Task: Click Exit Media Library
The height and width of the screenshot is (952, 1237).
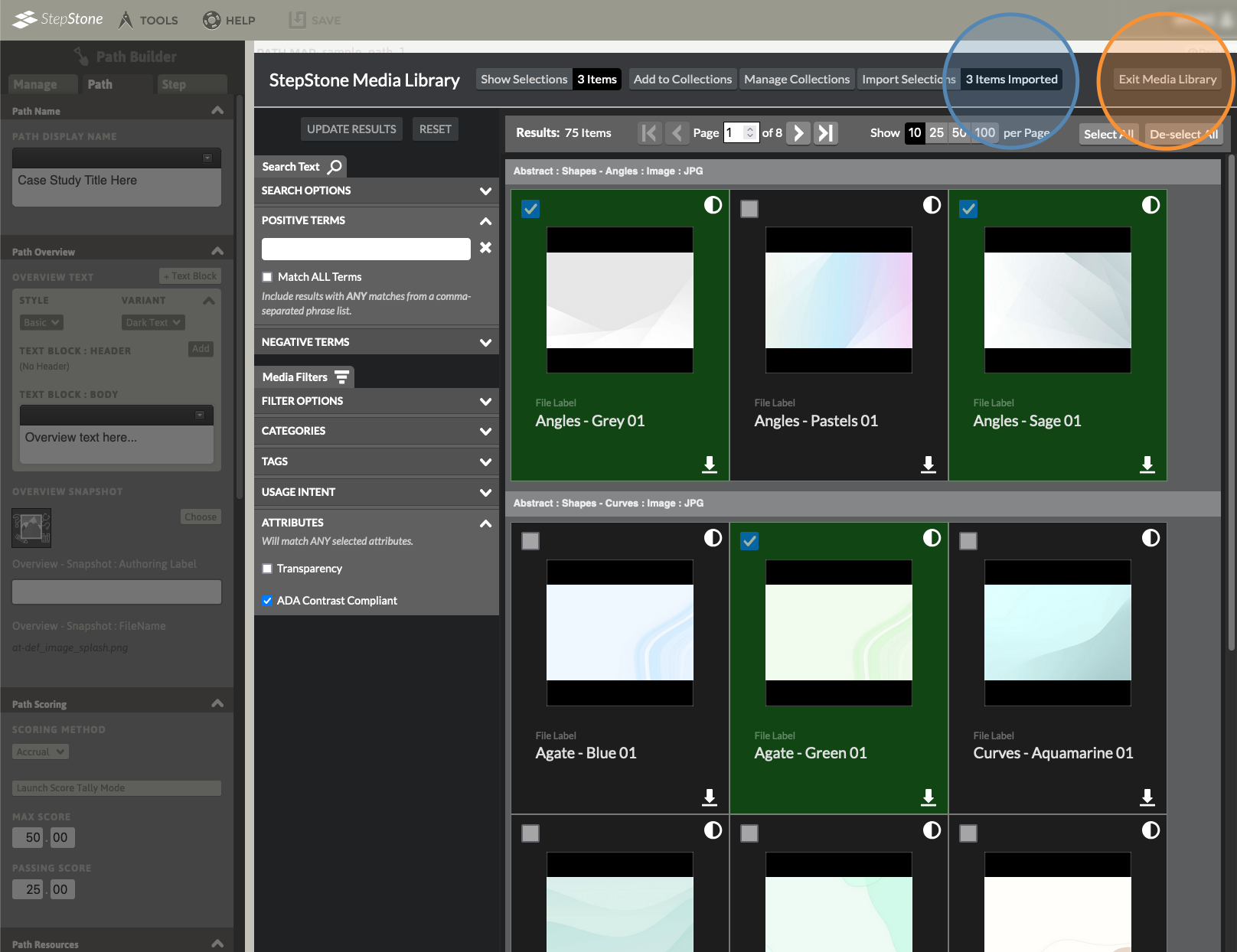Action: pos(1167,80)
